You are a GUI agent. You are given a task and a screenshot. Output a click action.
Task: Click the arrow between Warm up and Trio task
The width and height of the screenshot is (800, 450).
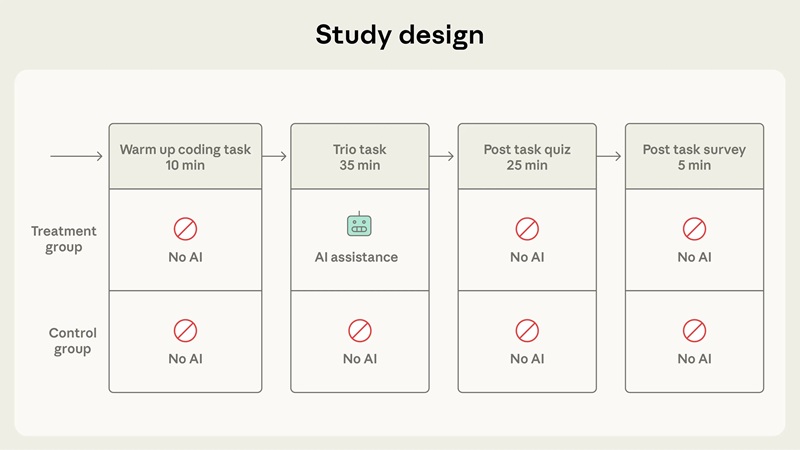tap(275, 156)
